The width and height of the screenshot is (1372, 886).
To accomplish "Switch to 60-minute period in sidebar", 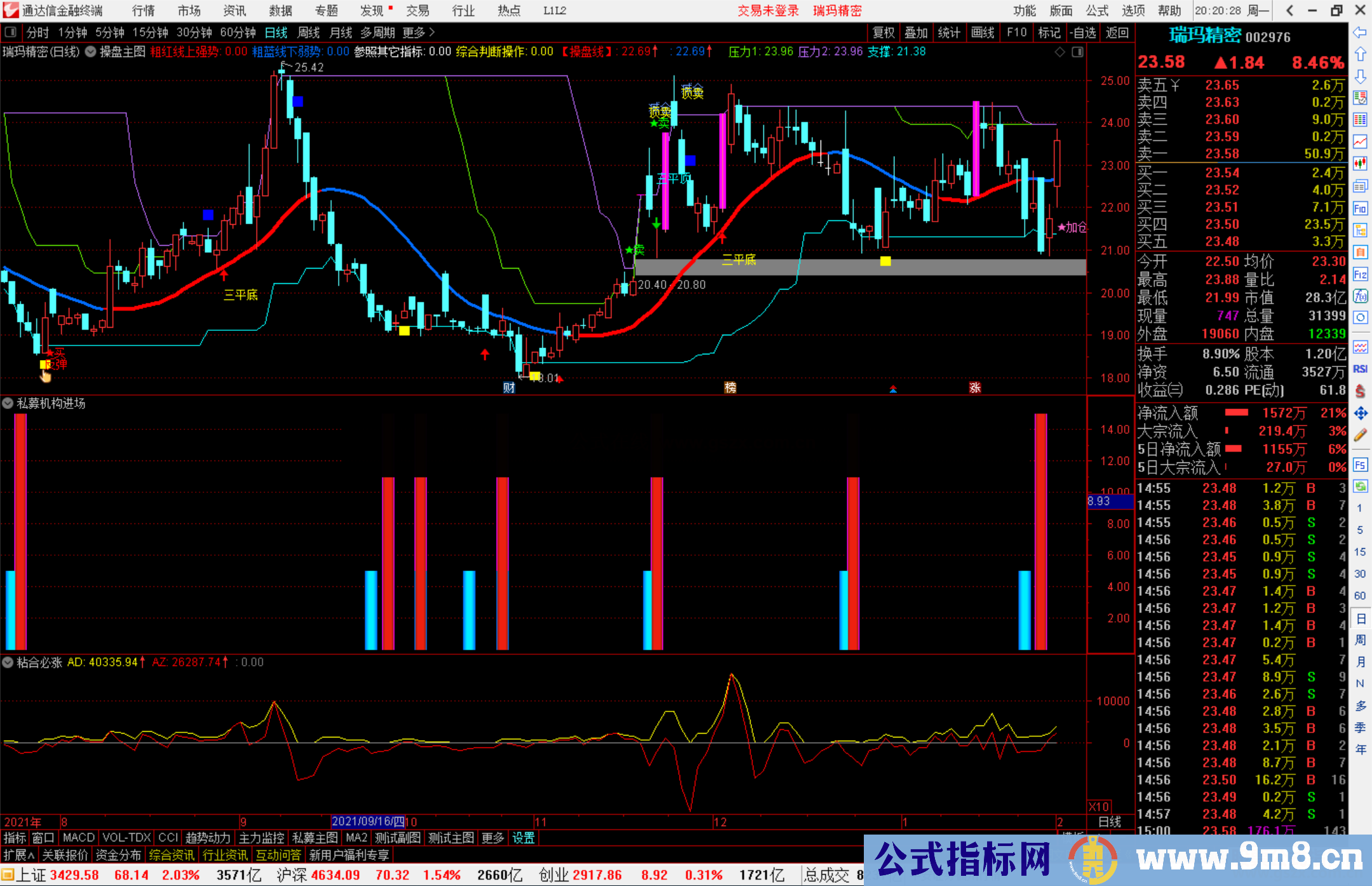I will pos(1360,596).
